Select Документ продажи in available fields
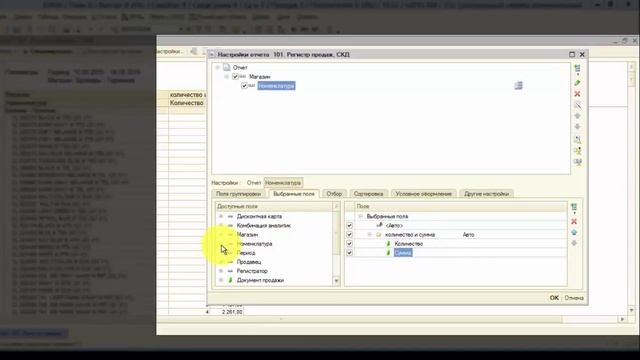This screenshot has width=640, height=360. click(260, 280)
